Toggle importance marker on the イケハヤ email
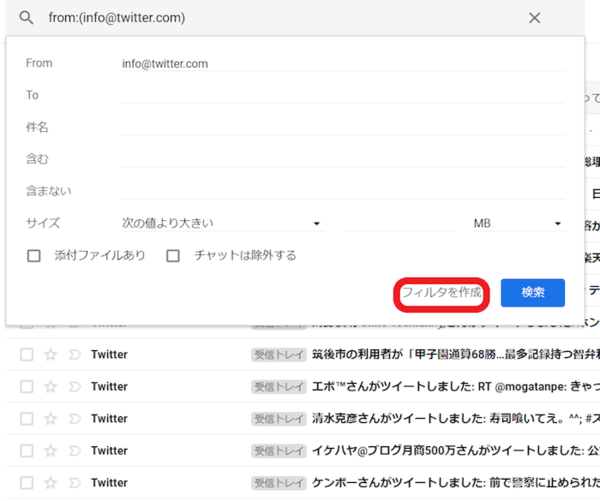Image resolution: width=600 pixels, height=501 pixels. [74, 451]
